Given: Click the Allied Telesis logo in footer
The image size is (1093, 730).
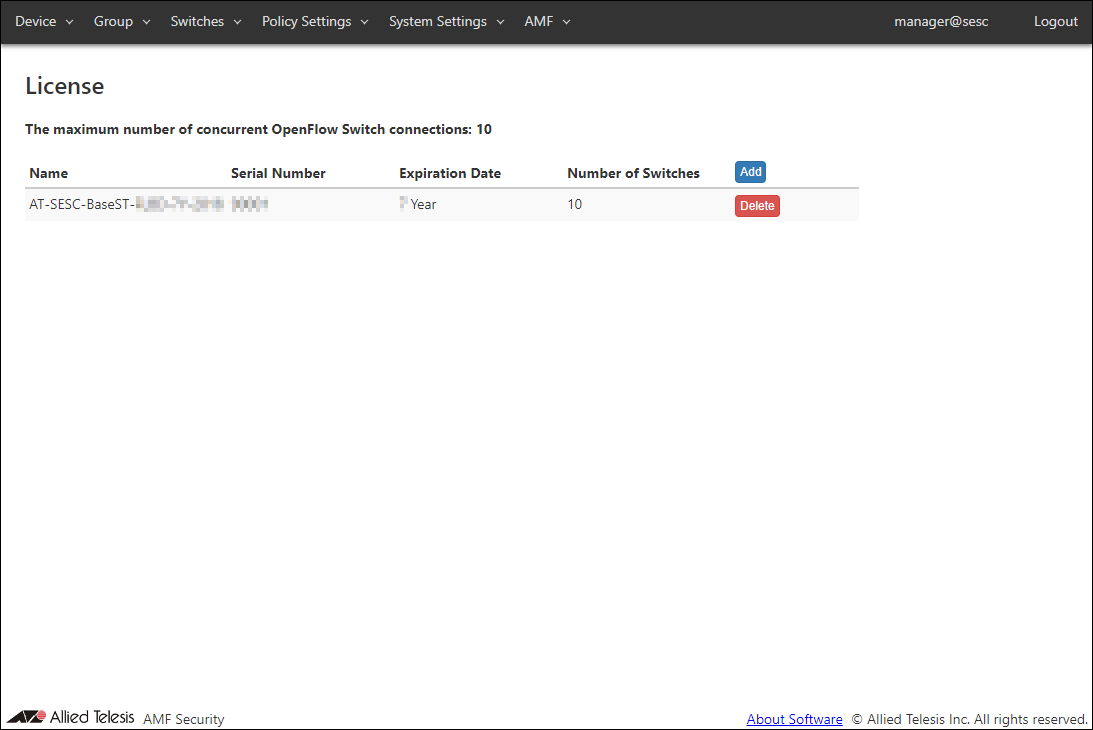Looking at the screenshot, I should [70, 717].
